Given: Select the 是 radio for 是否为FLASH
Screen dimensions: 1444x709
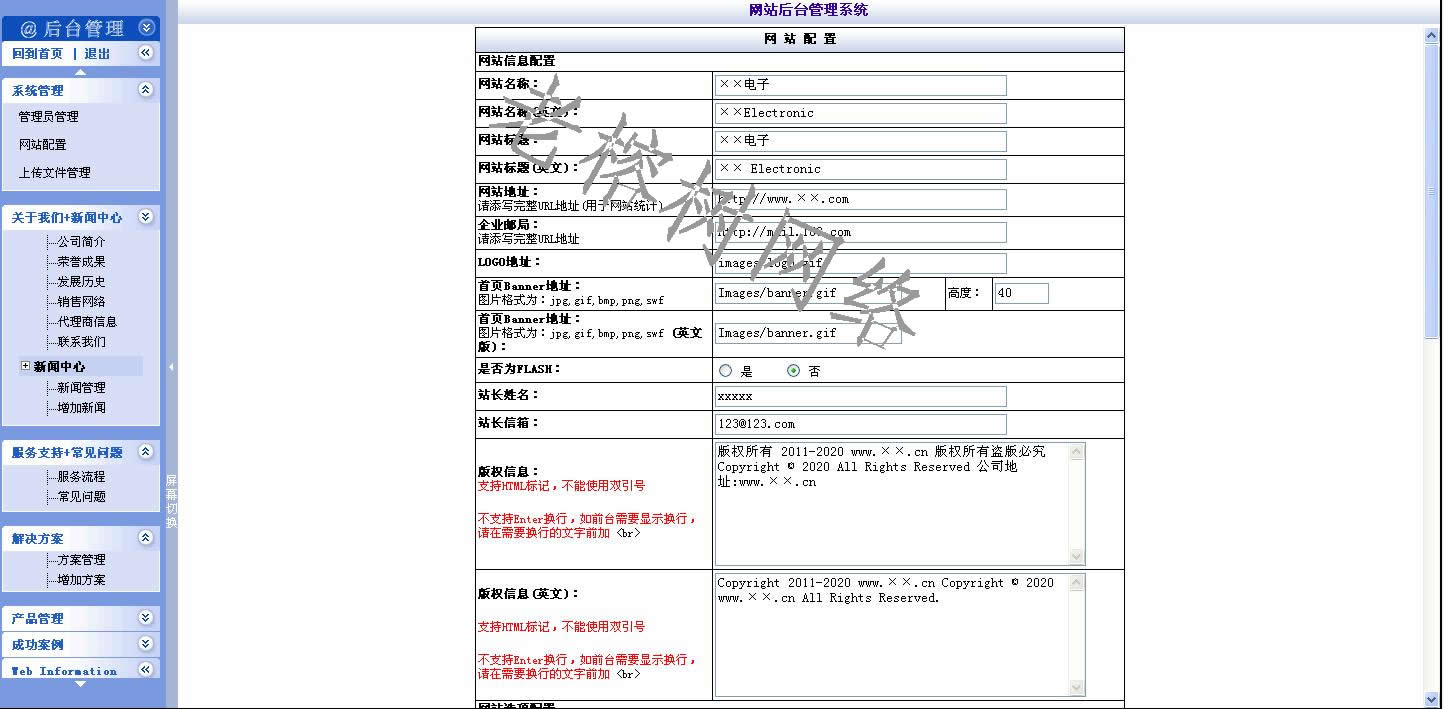Looking at the screenshot, I should (726, 371).
